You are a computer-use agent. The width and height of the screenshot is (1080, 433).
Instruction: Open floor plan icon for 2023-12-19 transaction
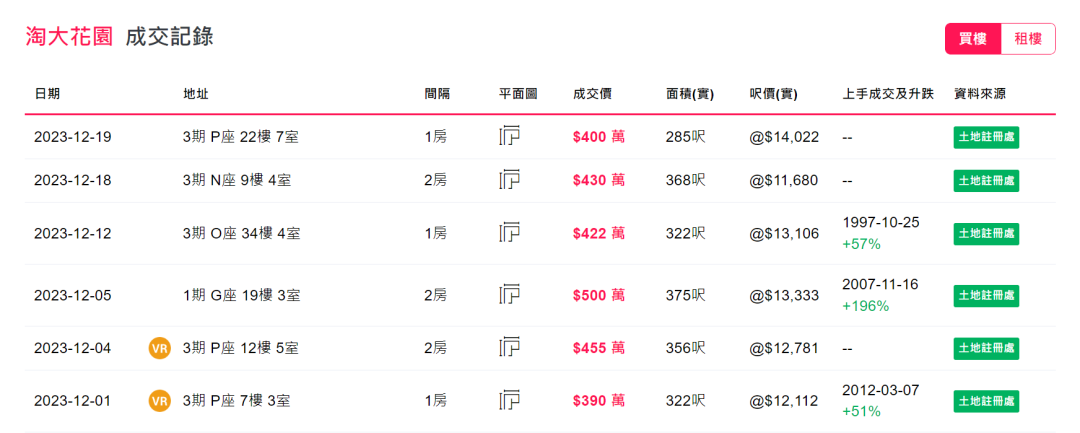(x=509, y=137)
